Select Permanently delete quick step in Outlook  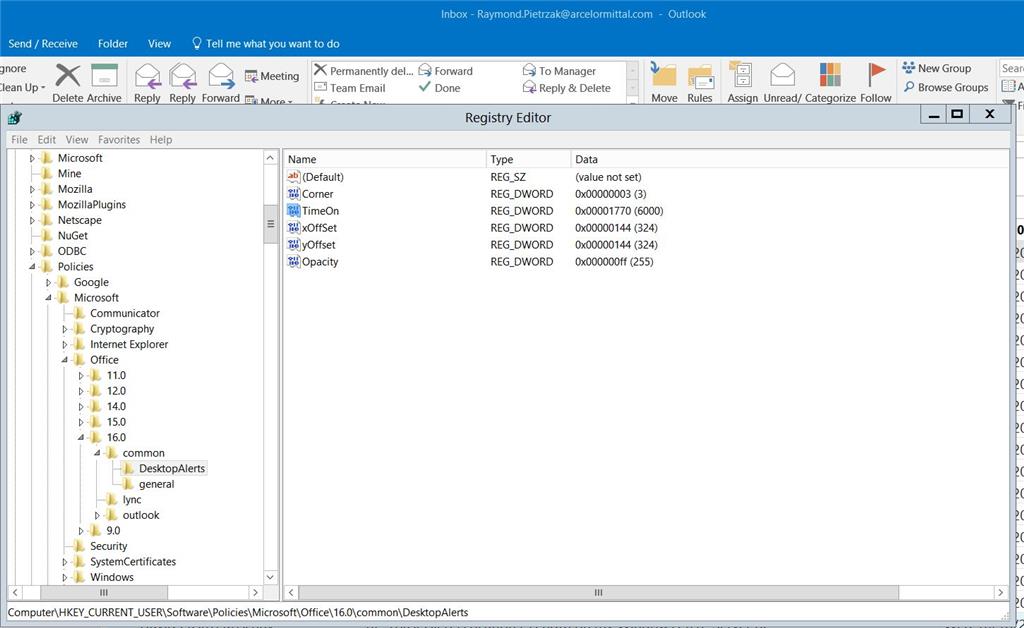(363, 71)
